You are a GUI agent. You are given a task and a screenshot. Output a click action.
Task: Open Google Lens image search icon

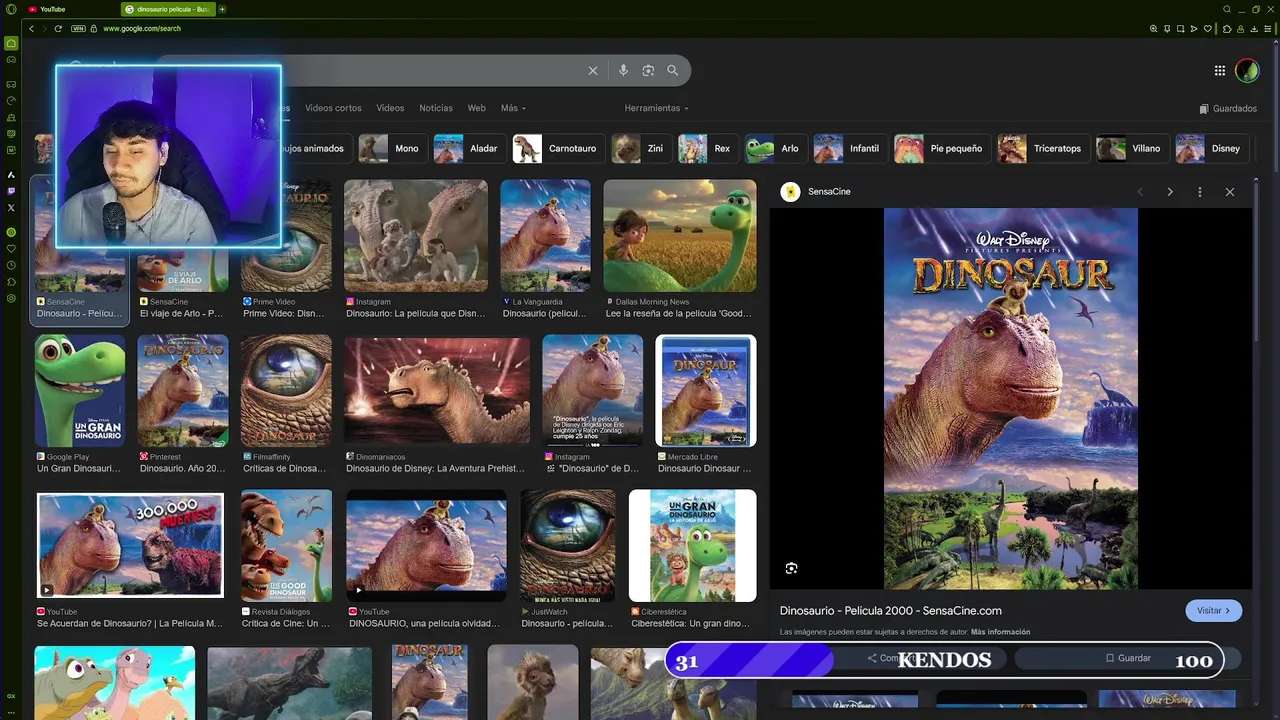tap(648, 70)
